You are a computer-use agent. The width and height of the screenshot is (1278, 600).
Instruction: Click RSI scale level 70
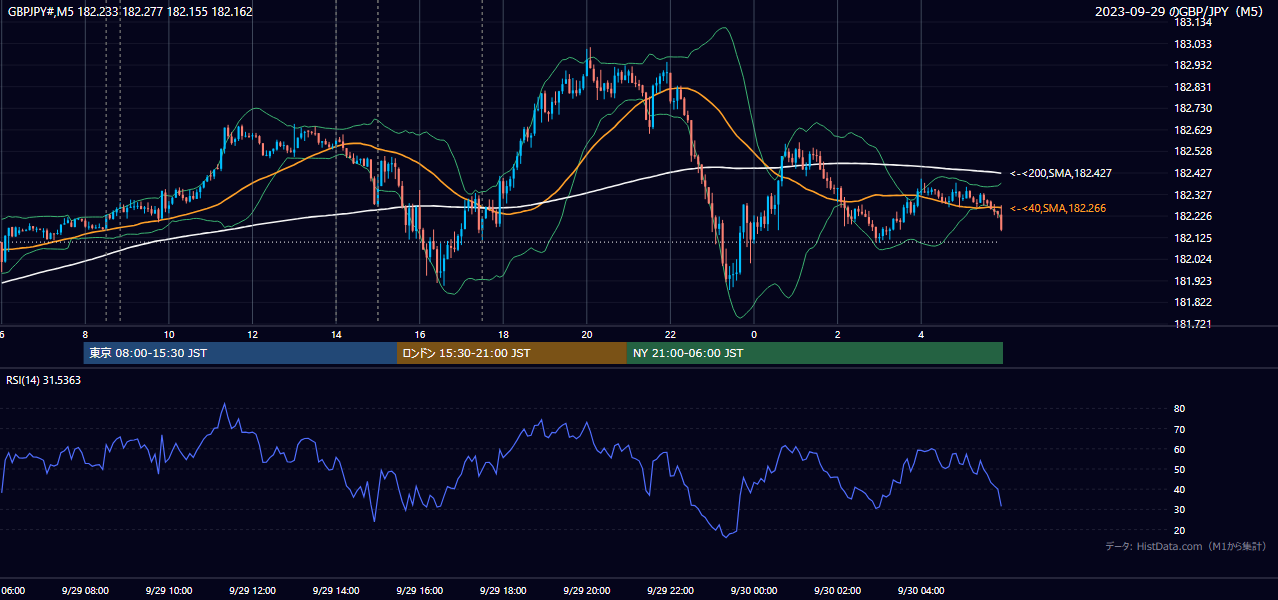point(1179,429)
